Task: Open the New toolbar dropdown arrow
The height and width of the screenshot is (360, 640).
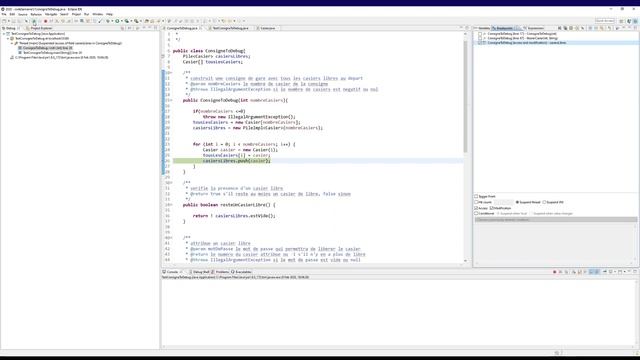Action: (9, 21)
